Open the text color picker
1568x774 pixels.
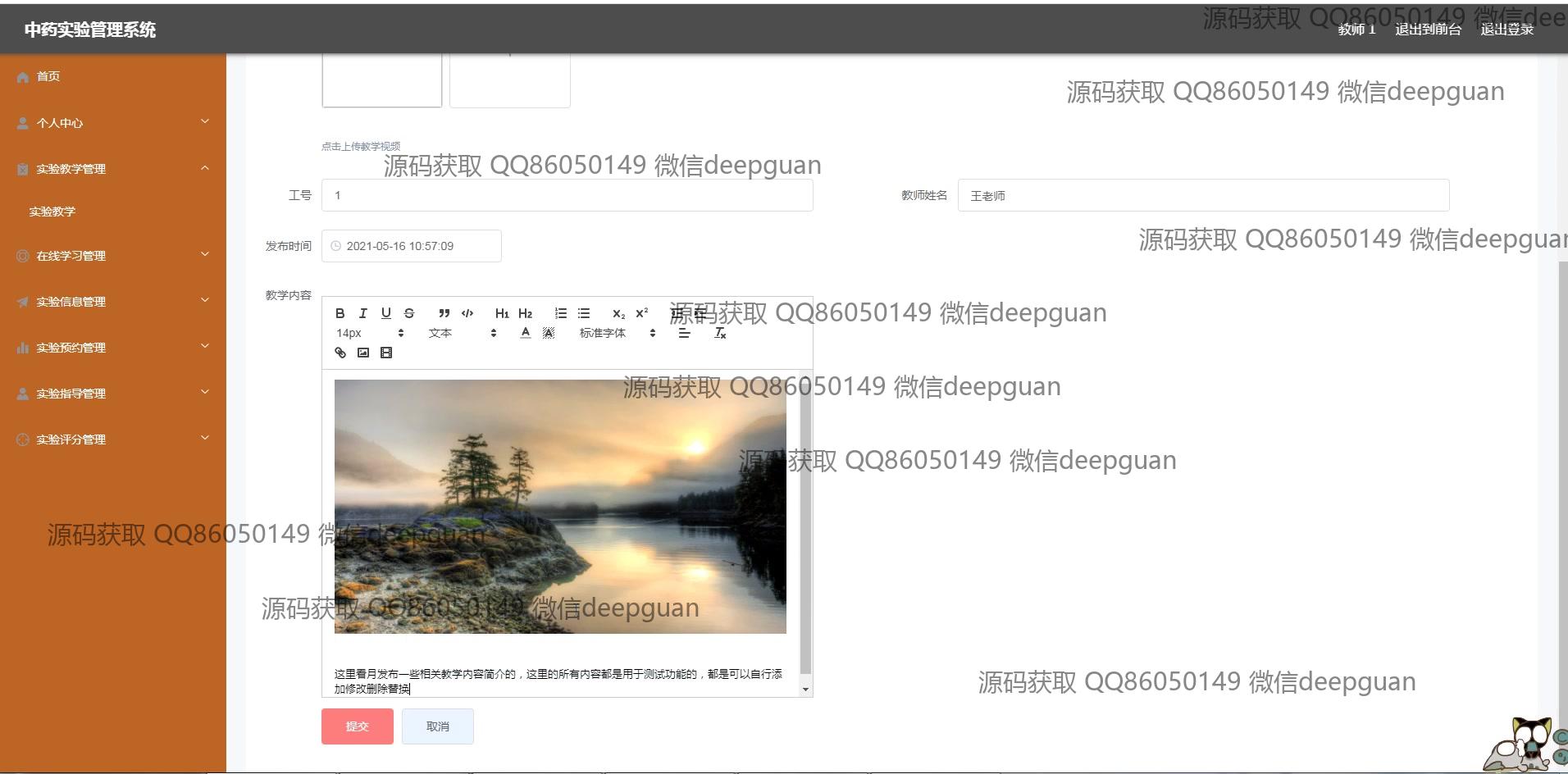coord(526,333)
